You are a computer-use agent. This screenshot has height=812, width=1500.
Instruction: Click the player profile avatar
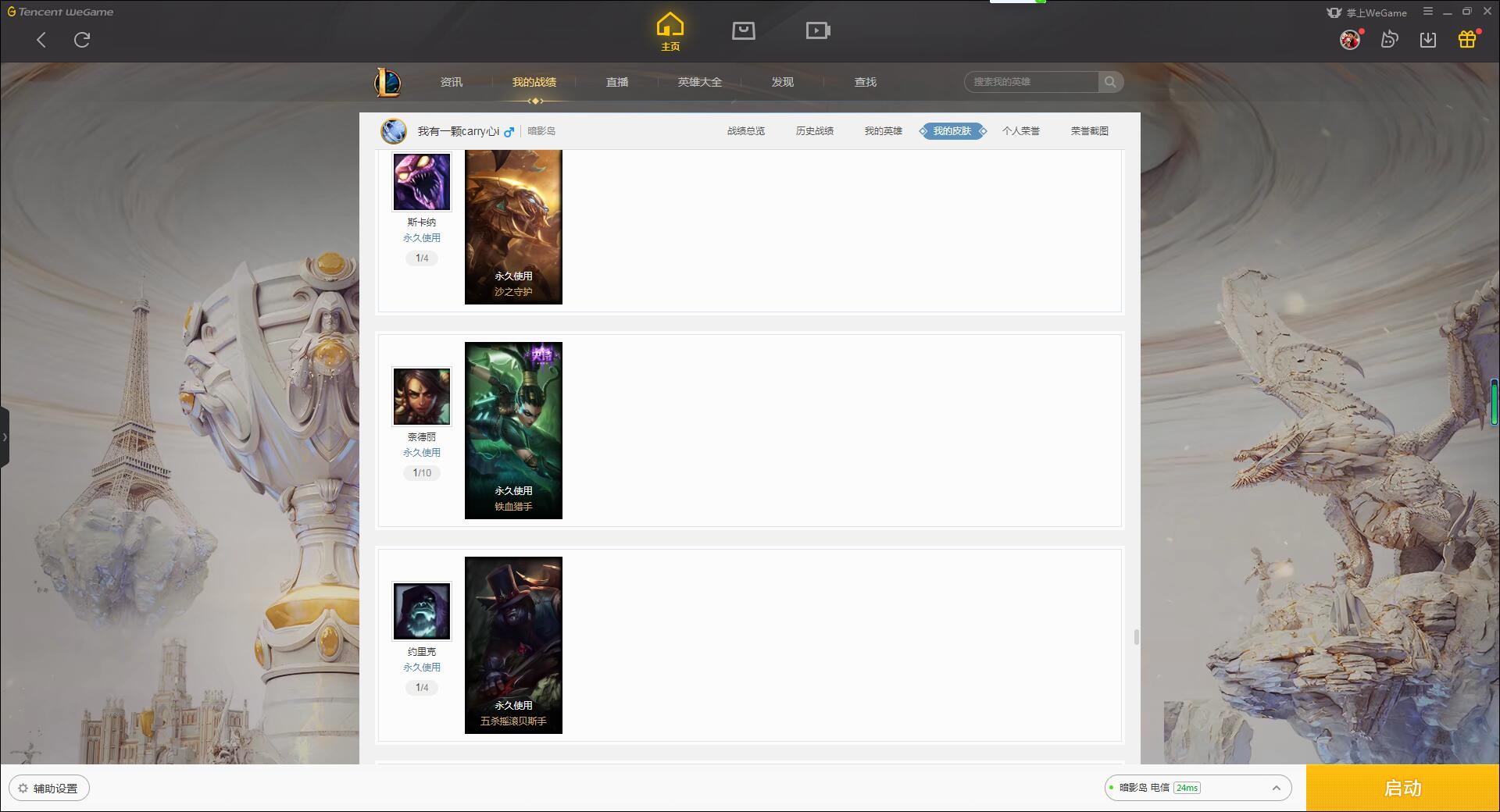(394, 131)
